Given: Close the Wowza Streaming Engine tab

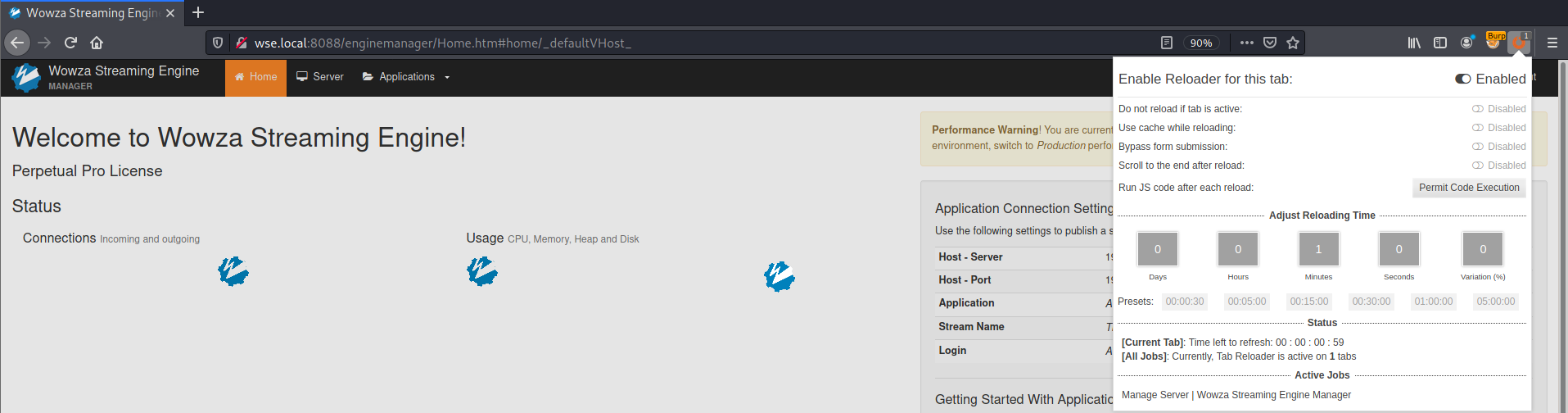Looking at the screenshot, I should point(170,13).
